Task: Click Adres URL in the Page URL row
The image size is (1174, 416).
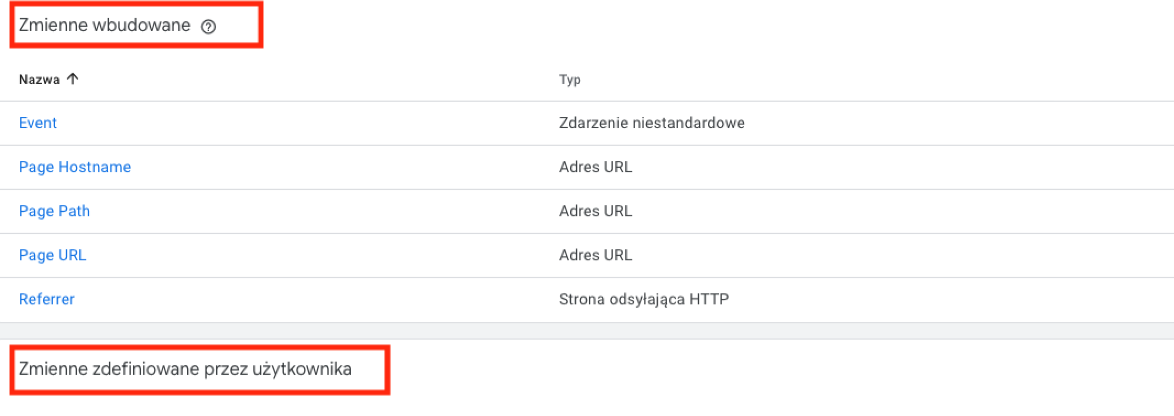Action: [x=595, y=255]
